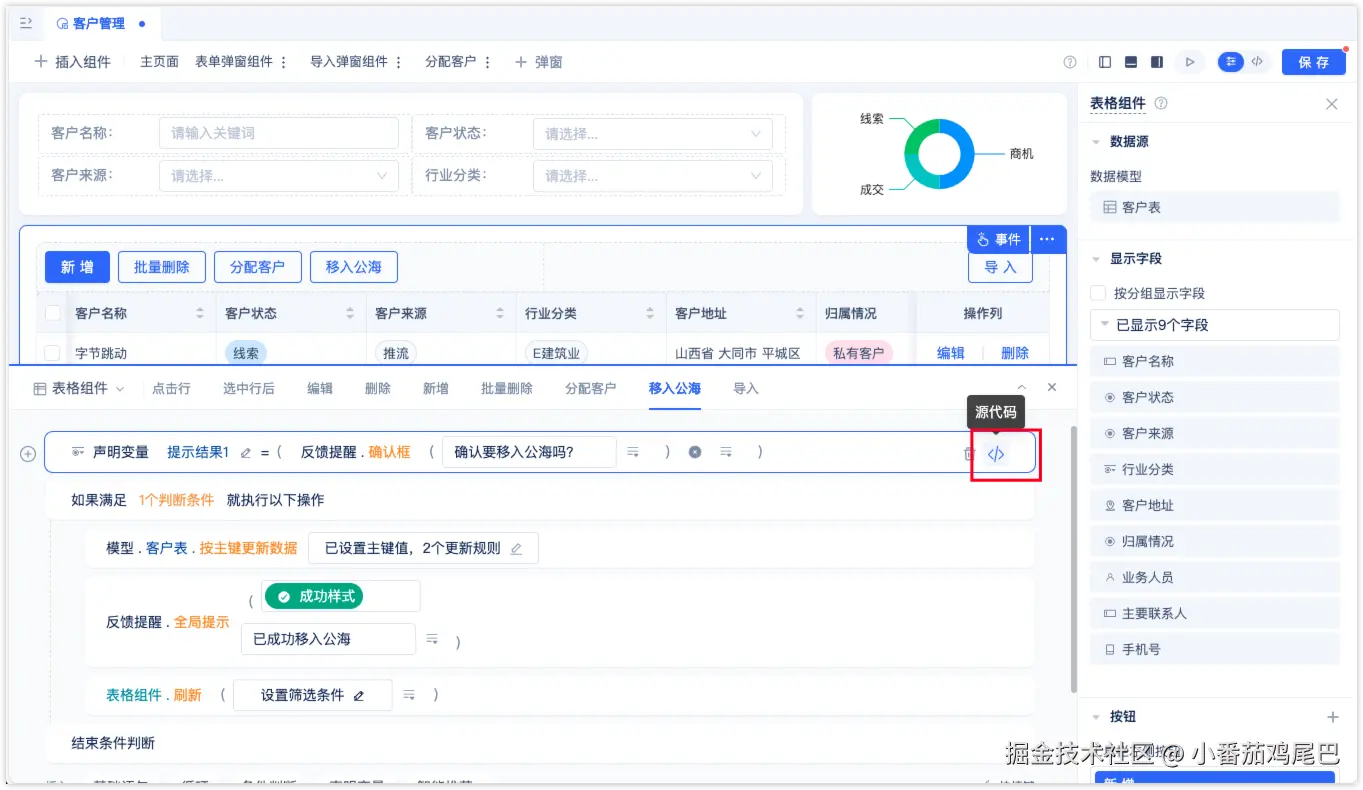Add a step using the plus circle icon

pos(28,454)
